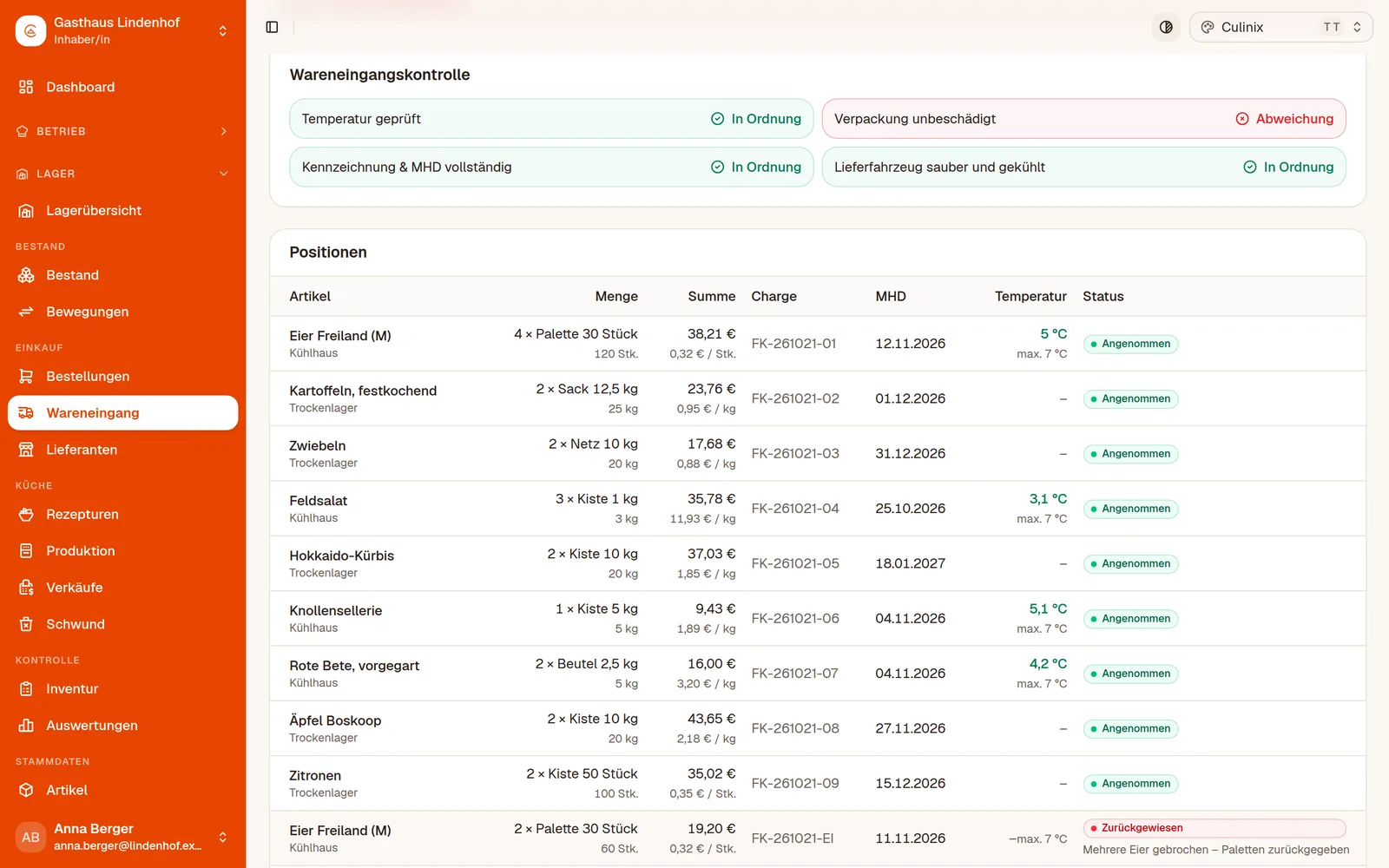The height and width of the screenshot is (868, 1389).
Task: Toggle the sidebar panel icon
Action: [272, 27]
